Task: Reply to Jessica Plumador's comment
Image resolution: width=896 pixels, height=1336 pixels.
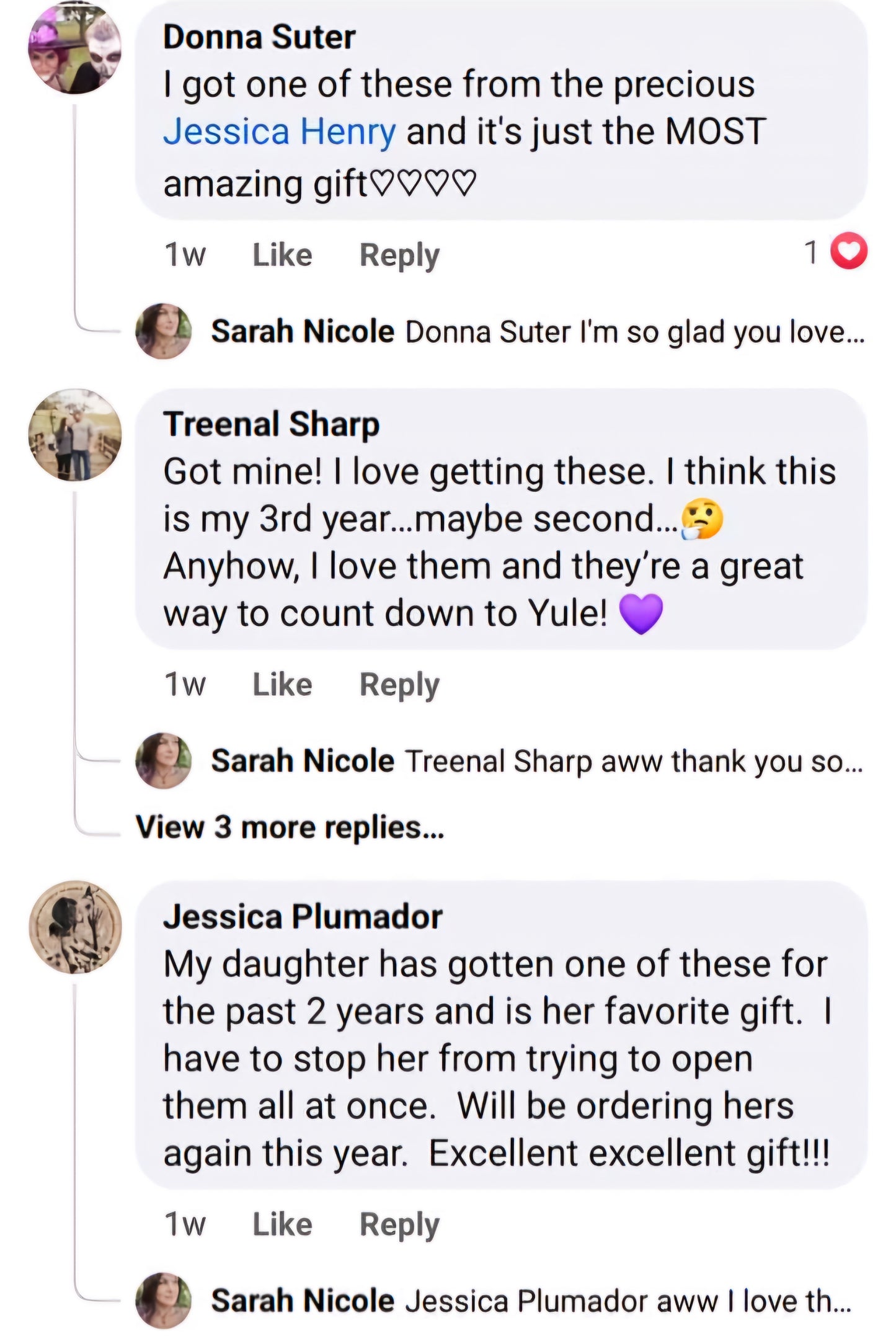Action: pos(399,1224)
